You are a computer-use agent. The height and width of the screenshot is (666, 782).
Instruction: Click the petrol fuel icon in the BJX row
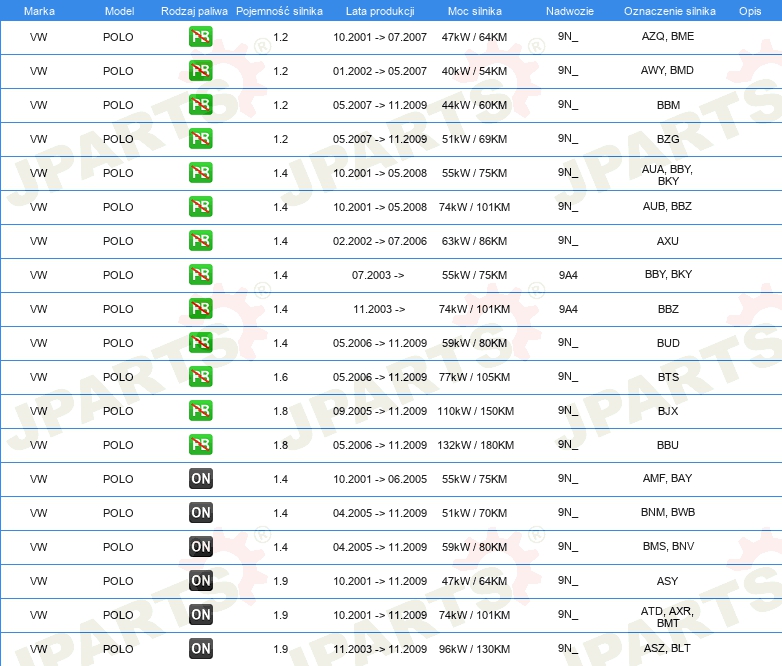coord(200,411)
